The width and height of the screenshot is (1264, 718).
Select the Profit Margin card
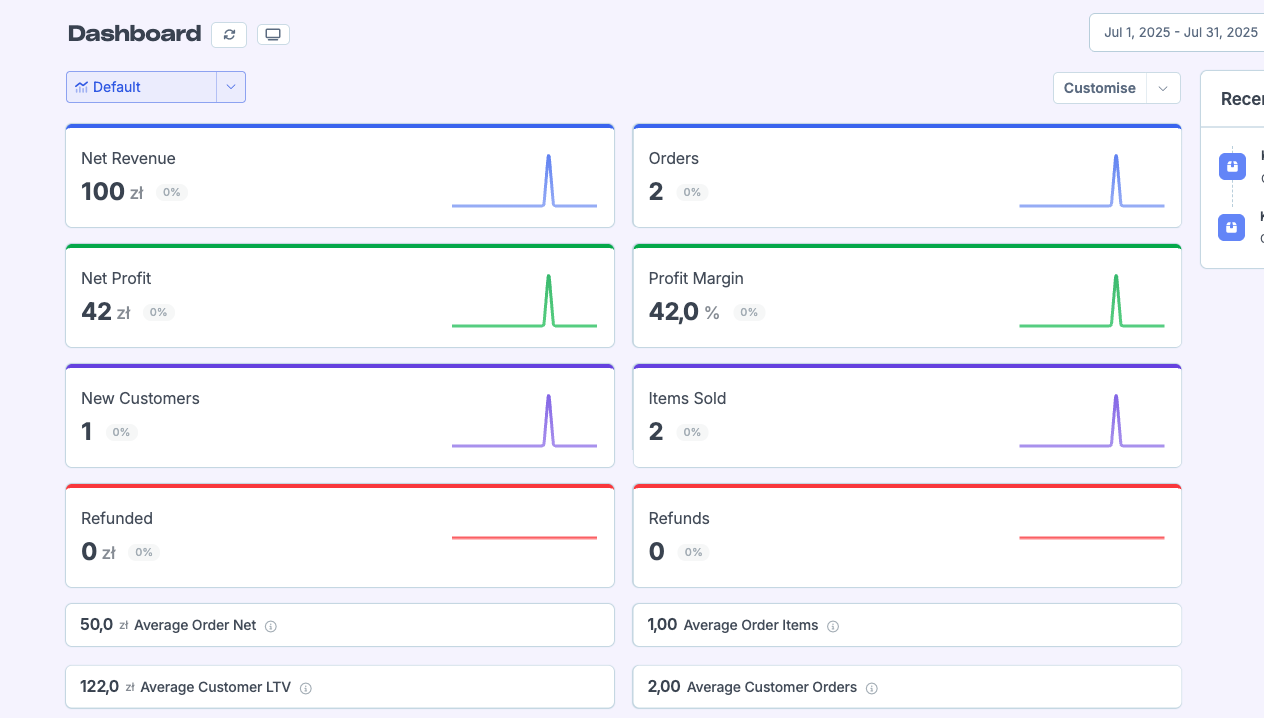907,296
